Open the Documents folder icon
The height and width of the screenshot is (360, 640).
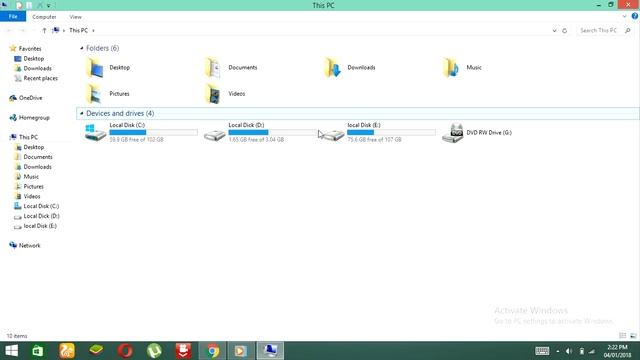click(x=213, y=68)
